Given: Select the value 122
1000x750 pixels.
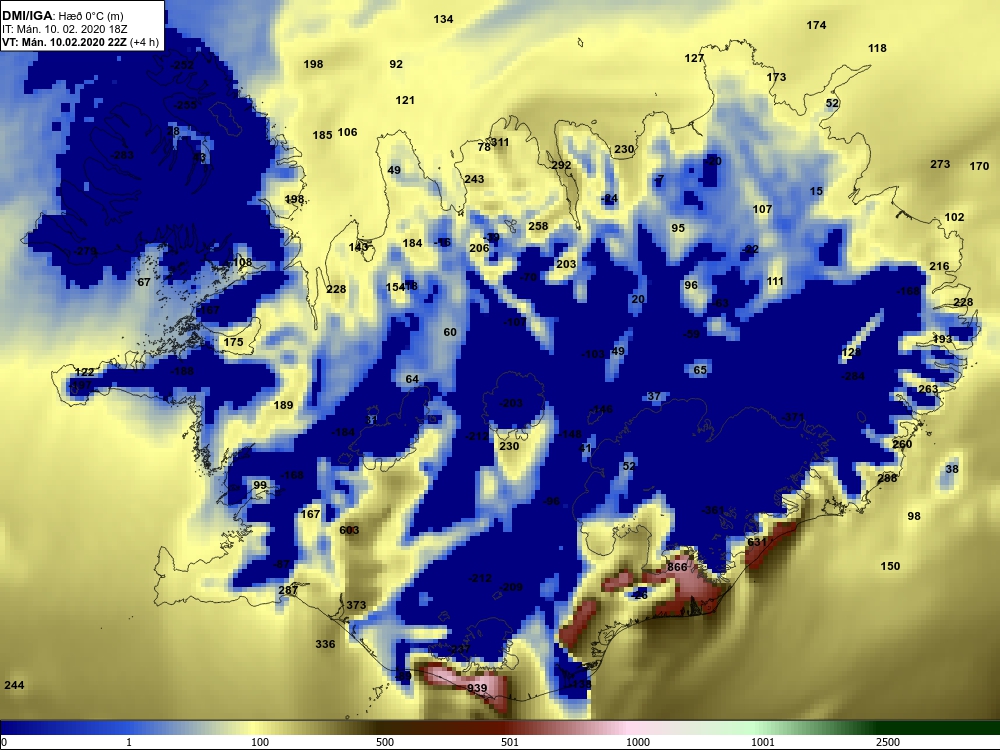Looking at the screenshot, I should click(x=84, y=372).
